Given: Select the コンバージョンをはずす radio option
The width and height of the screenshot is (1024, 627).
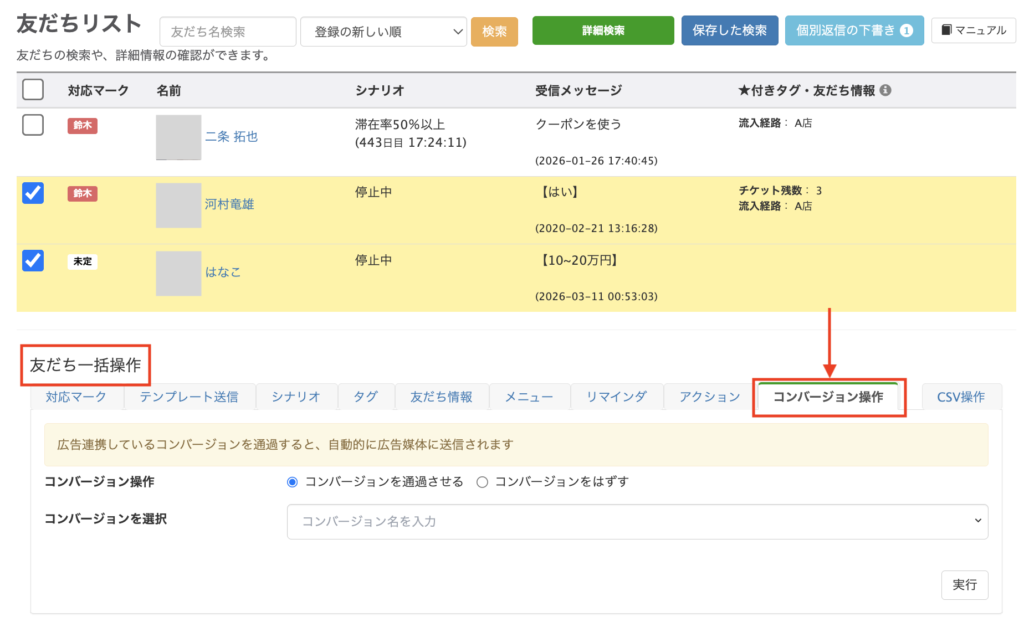Looking at the screenshot, I should [482, 482].
